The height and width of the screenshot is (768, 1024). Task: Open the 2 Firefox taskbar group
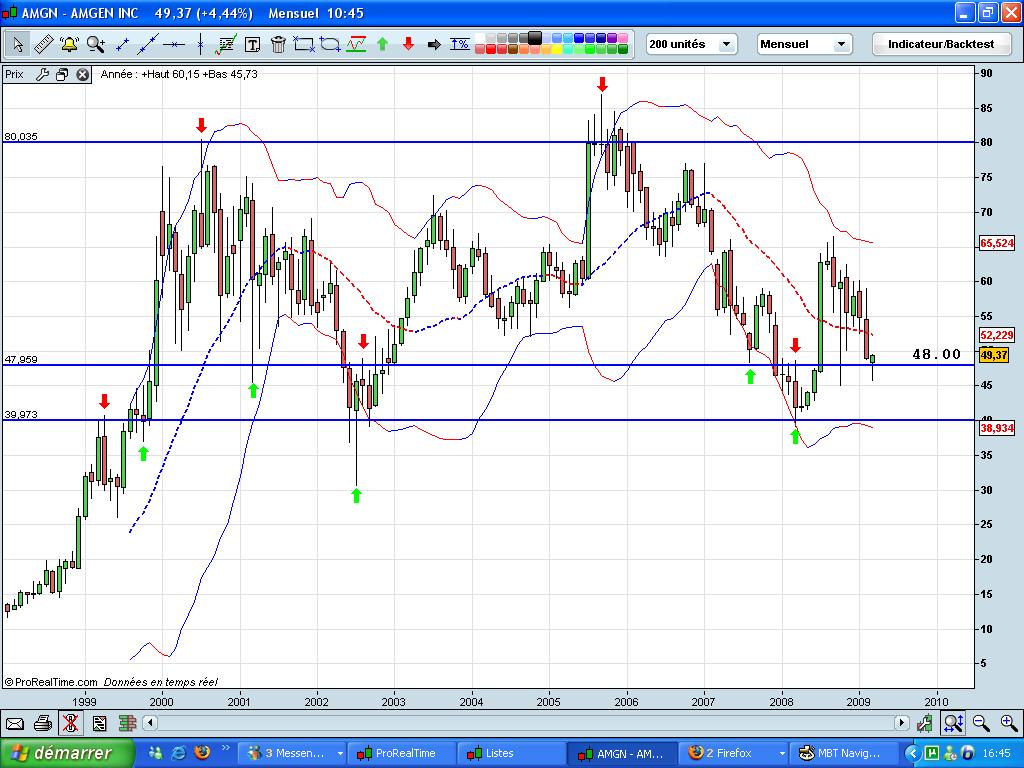pyautogui.click(x=733, y=753)
